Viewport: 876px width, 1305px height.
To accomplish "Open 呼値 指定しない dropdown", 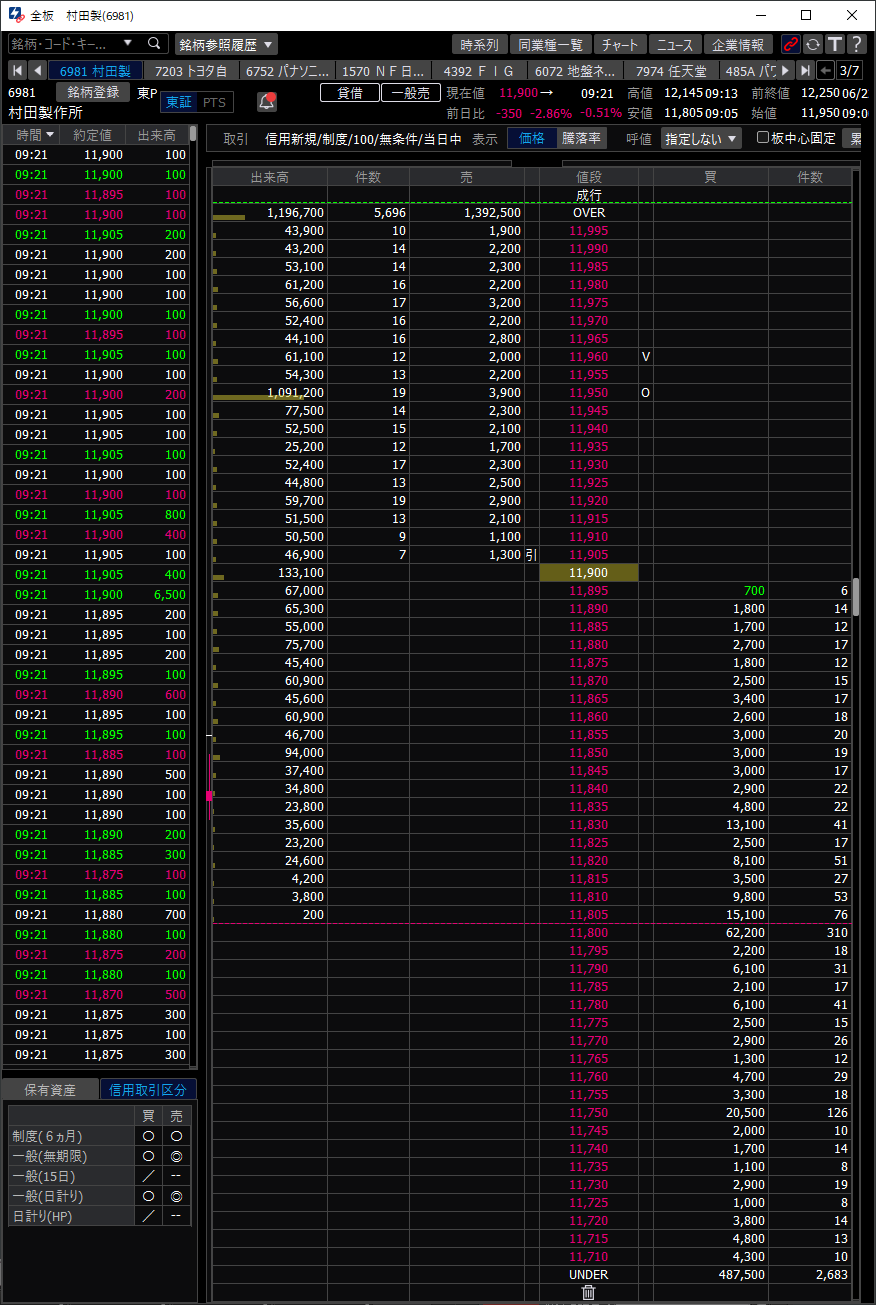I will click(701, 138).
